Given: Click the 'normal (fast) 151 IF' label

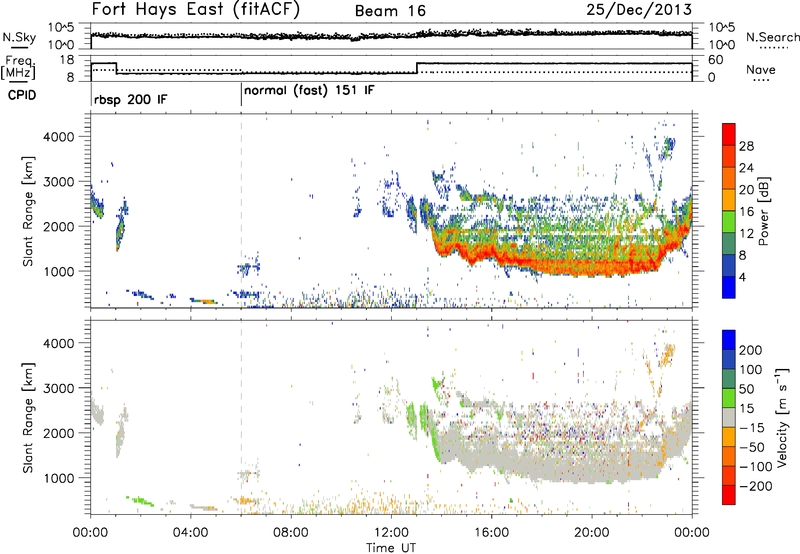Looking at the screenshot, I should click(x=309, y=91).
